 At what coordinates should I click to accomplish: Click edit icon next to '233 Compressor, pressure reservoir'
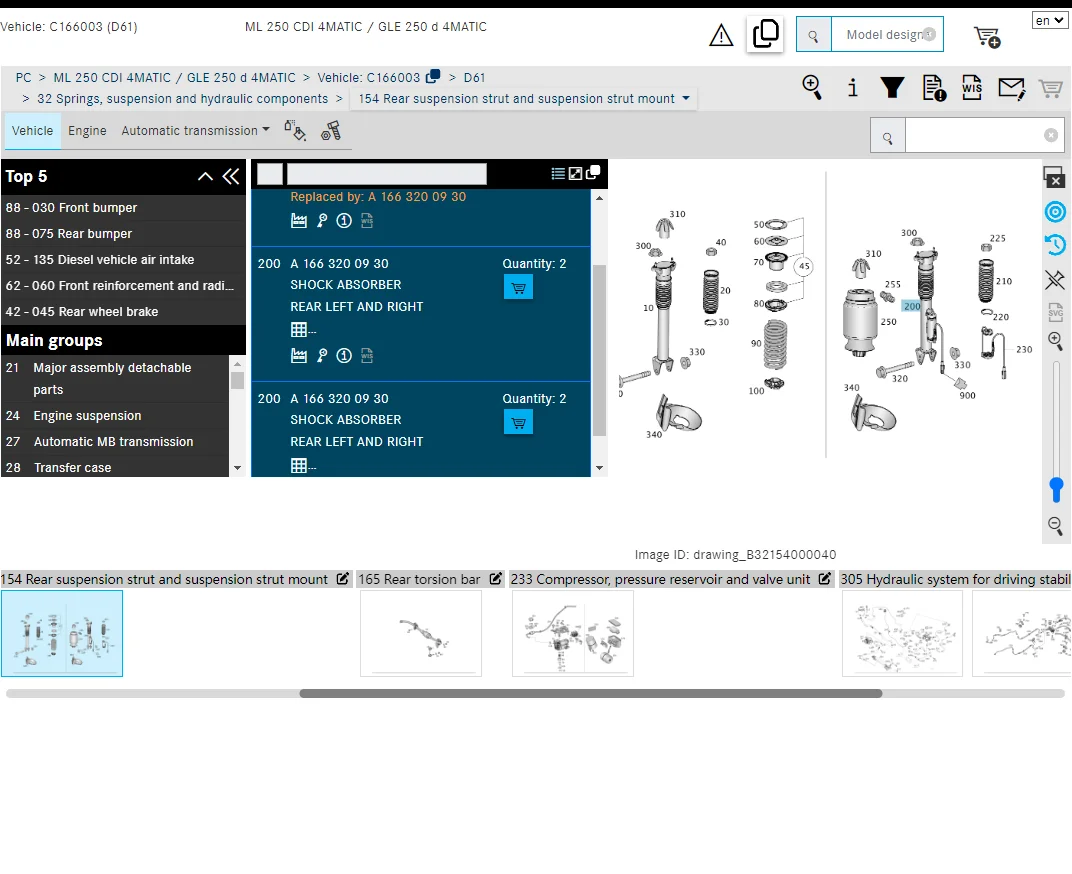click(825, 579)
